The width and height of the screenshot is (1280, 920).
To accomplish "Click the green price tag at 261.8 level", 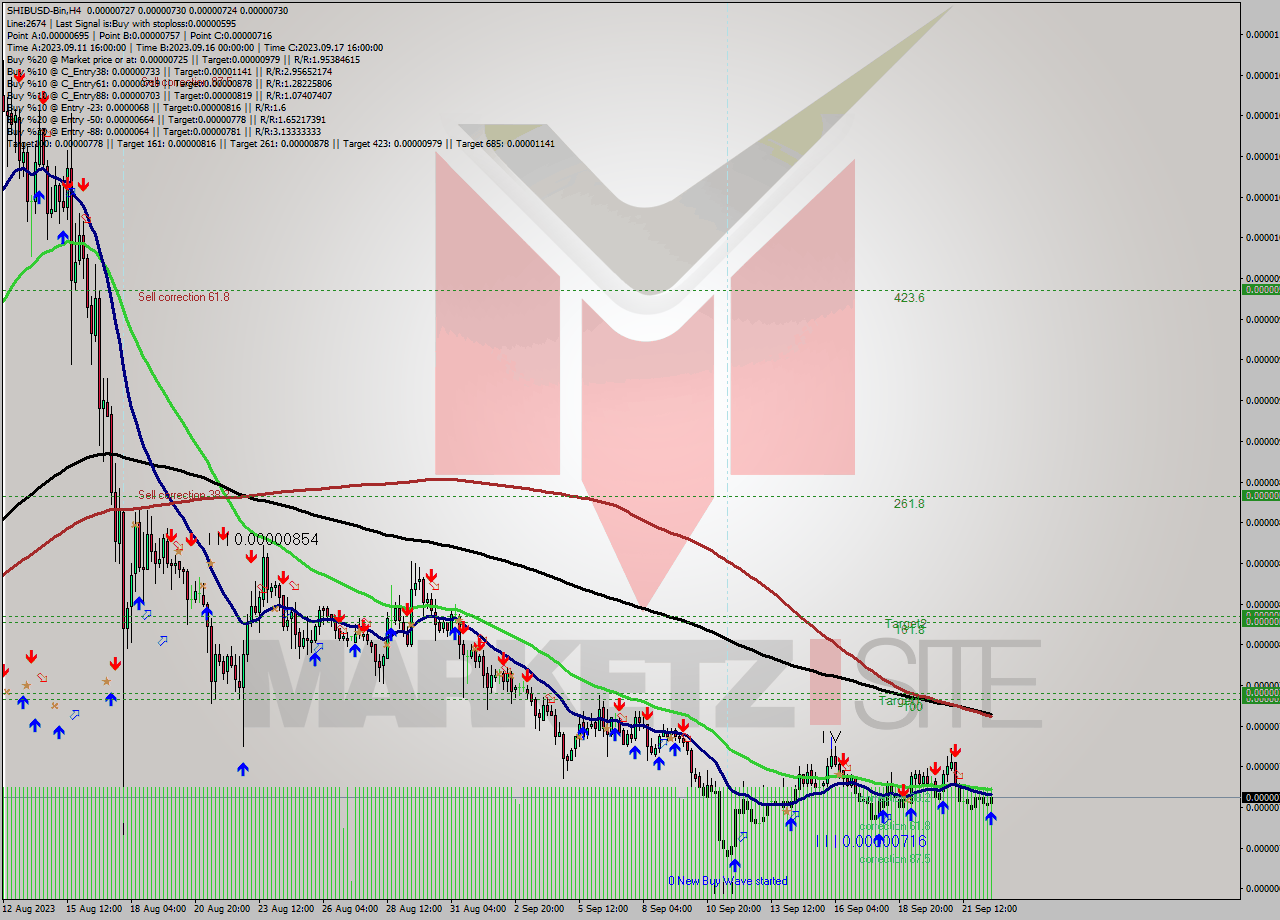I will coord(1260,495).
